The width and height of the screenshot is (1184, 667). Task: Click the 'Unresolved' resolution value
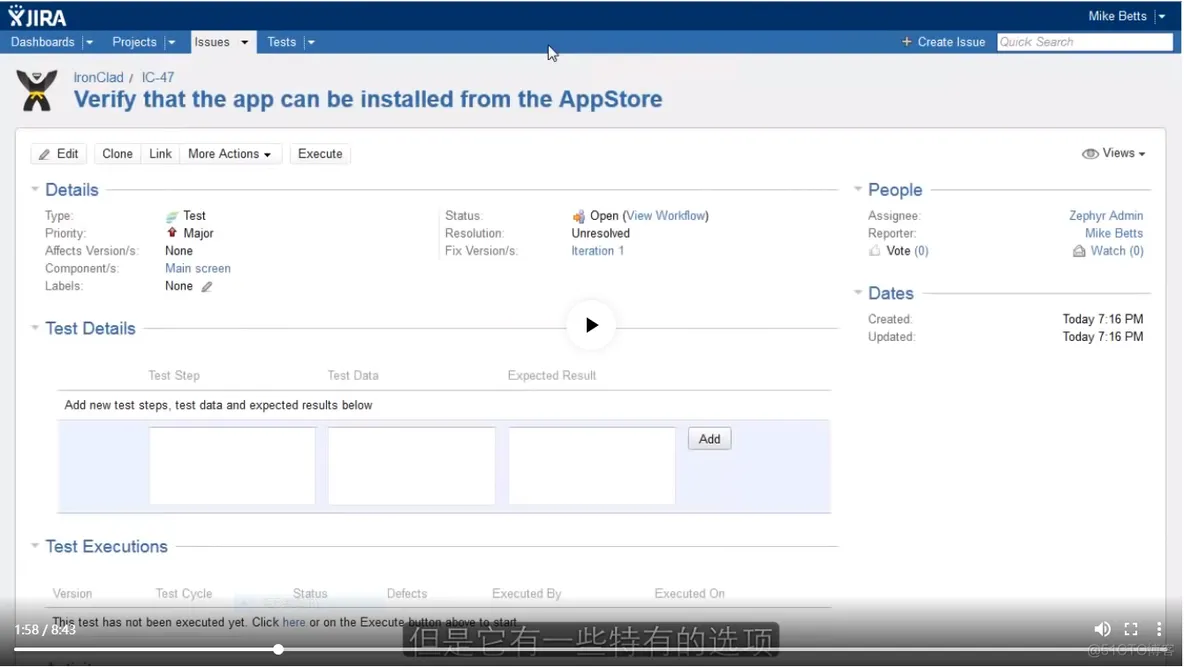(x=600, y=233)
